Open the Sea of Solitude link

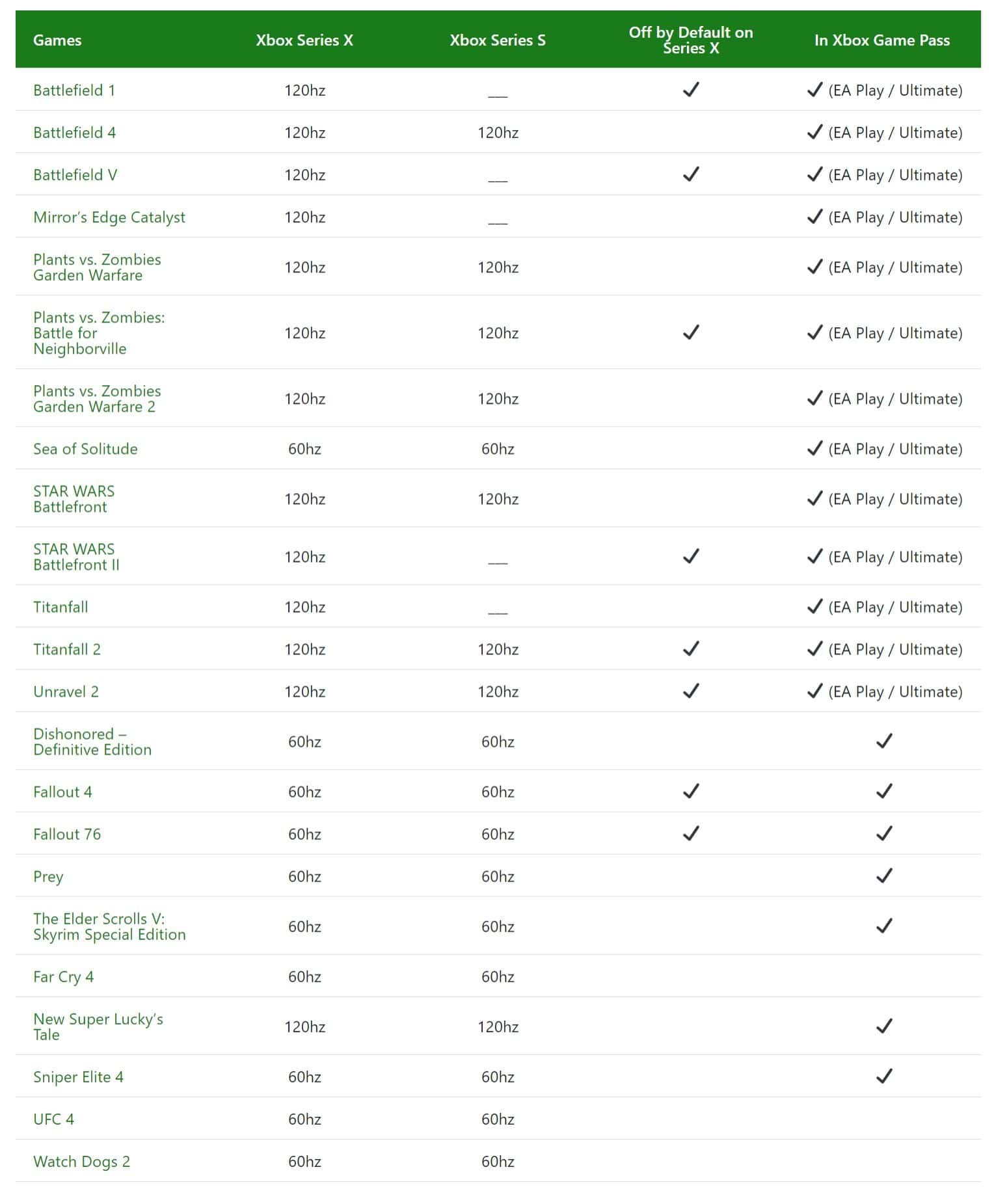(x=85, y=449)
